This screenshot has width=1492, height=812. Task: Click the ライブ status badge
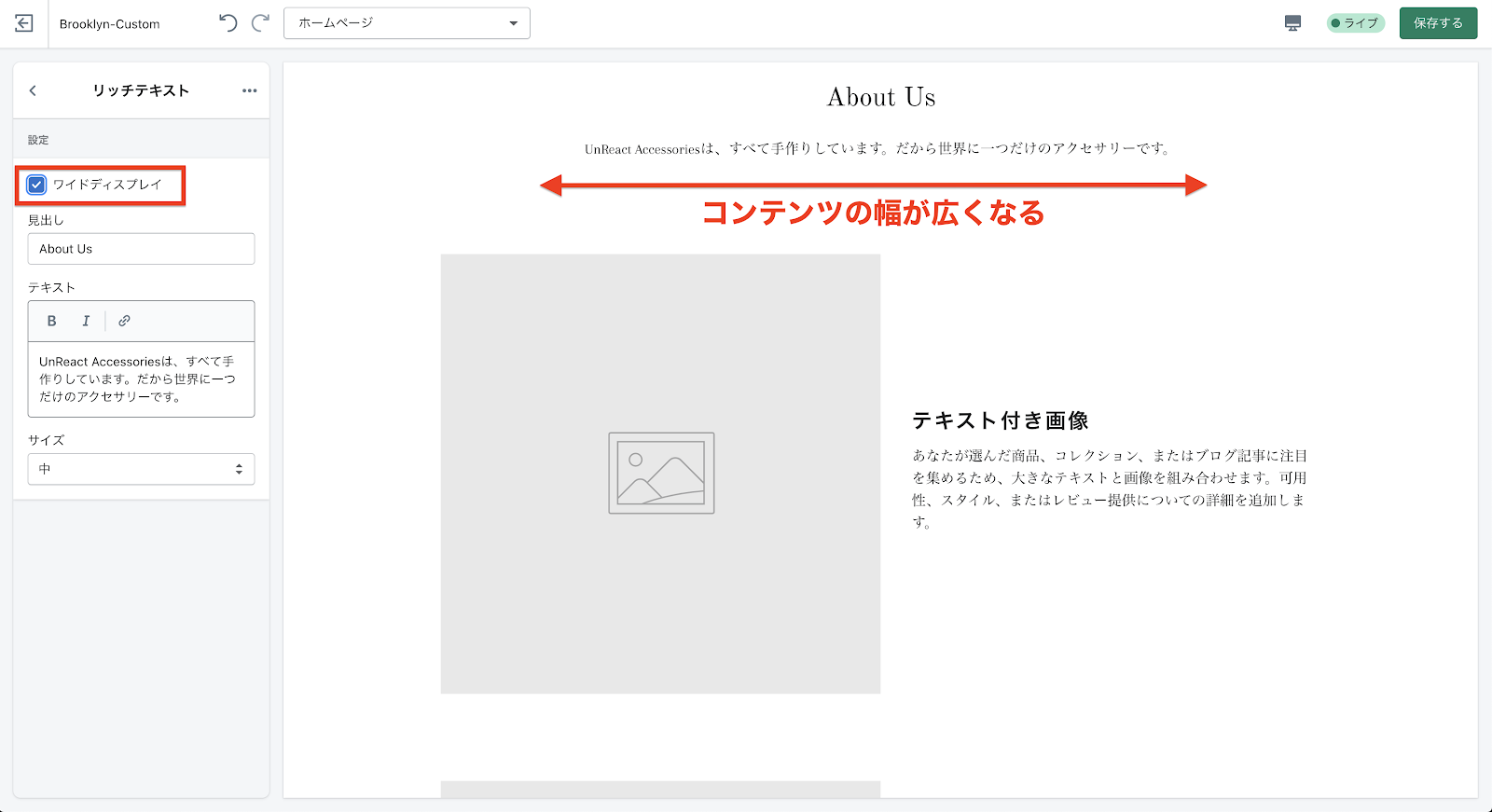[x=1355, y=23]
